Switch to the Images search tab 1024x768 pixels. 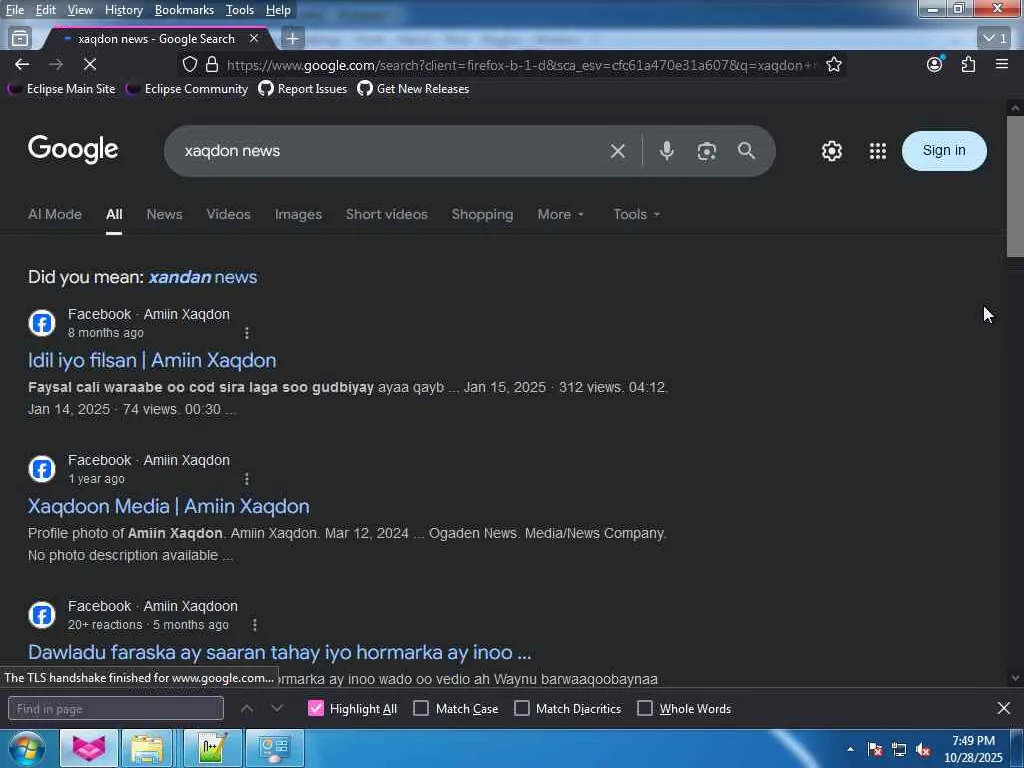[x=298, y=214]
